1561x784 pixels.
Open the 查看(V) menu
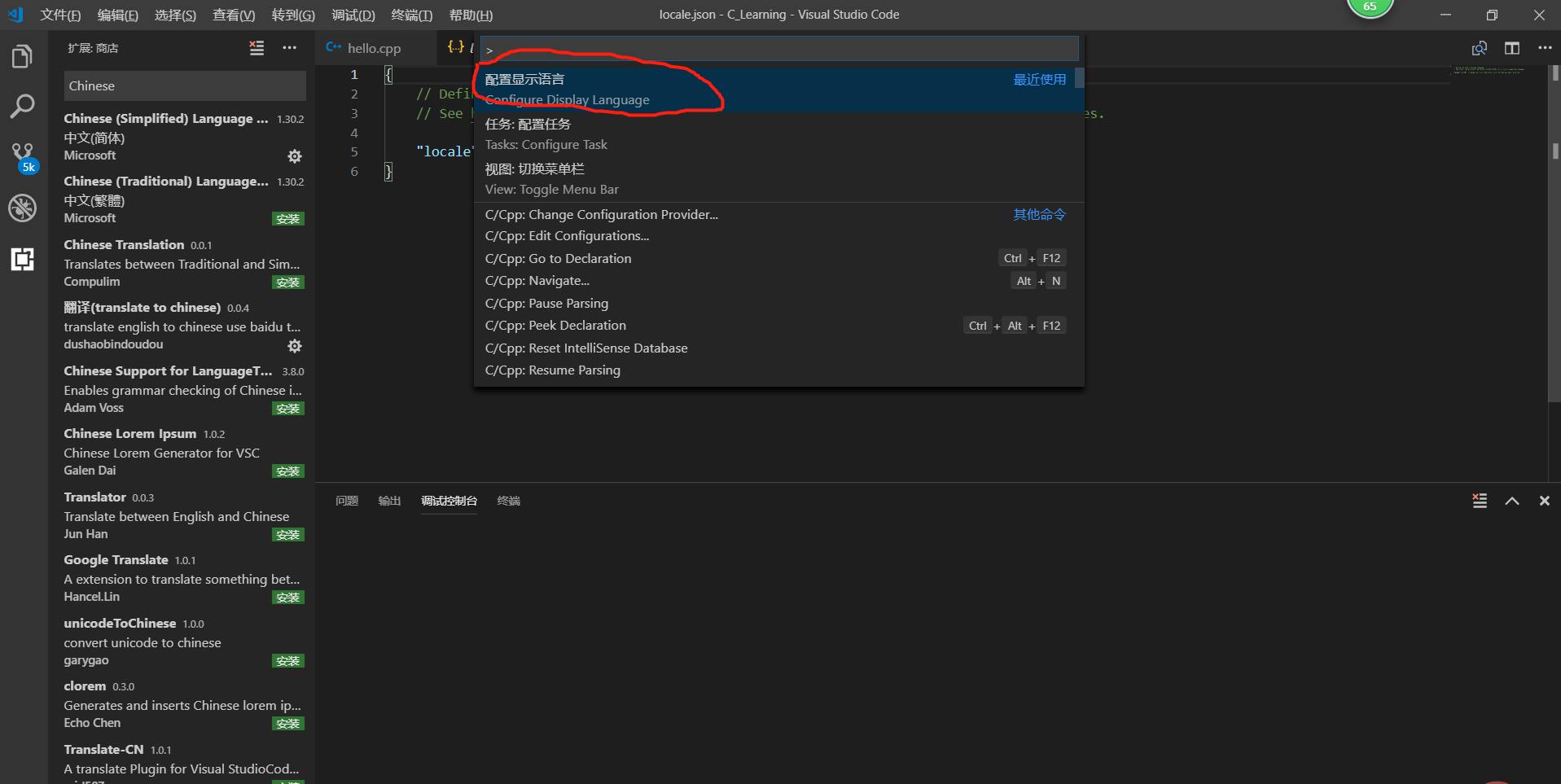tap(234, 15)
